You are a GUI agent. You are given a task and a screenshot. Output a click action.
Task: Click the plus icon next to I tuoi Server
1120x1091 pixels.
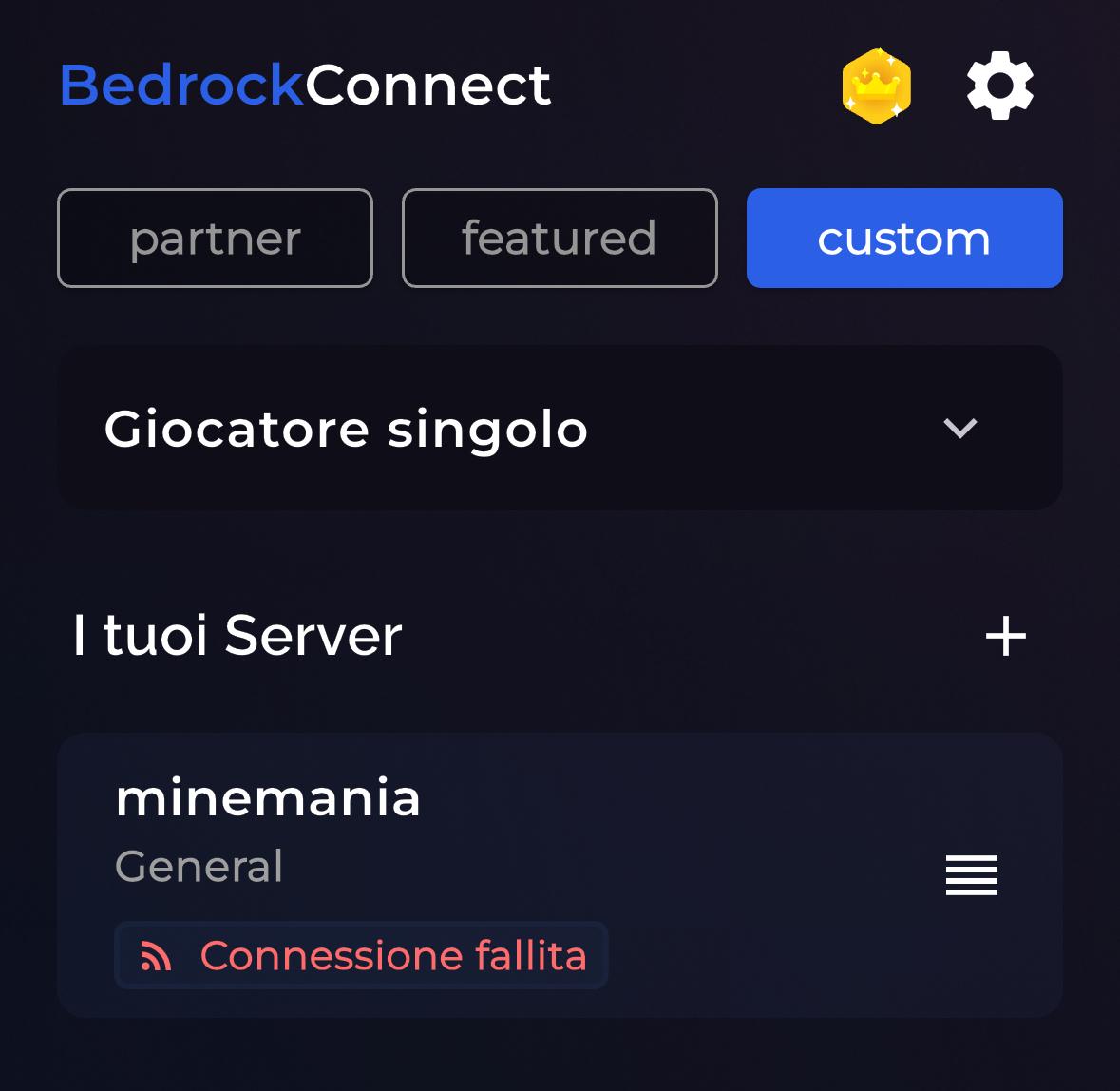1005,637
